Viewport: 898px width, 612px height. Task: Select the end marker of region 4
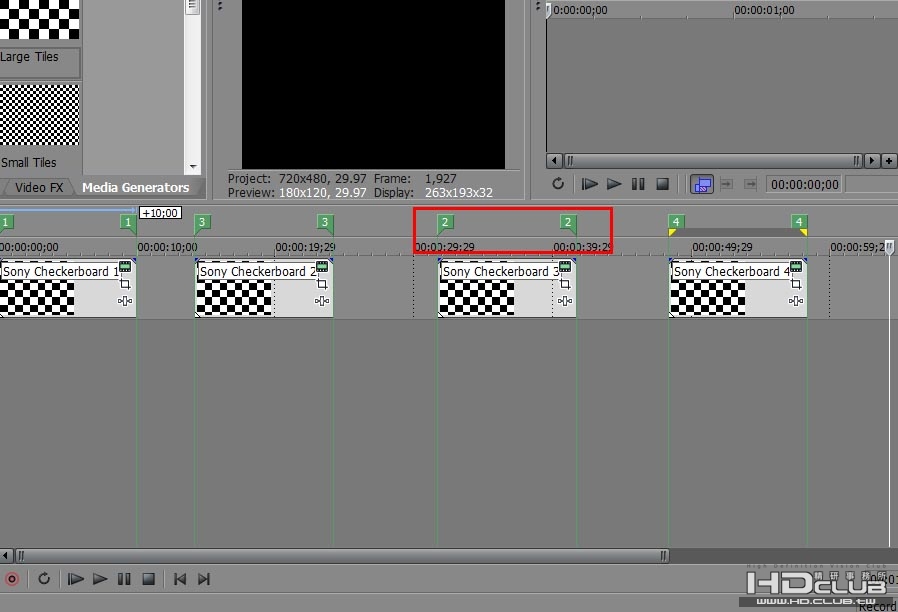799,222
